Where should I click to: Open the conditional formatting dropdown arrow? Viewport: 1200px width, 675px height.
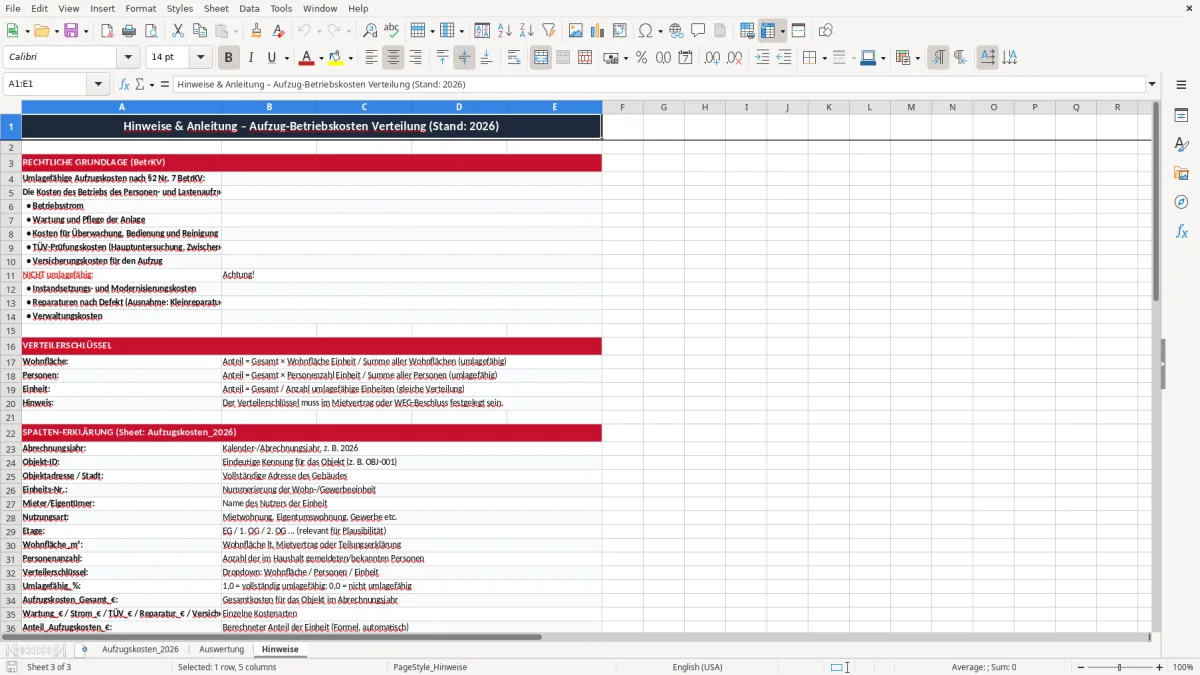pyautogui.click(x=917, y=58)
